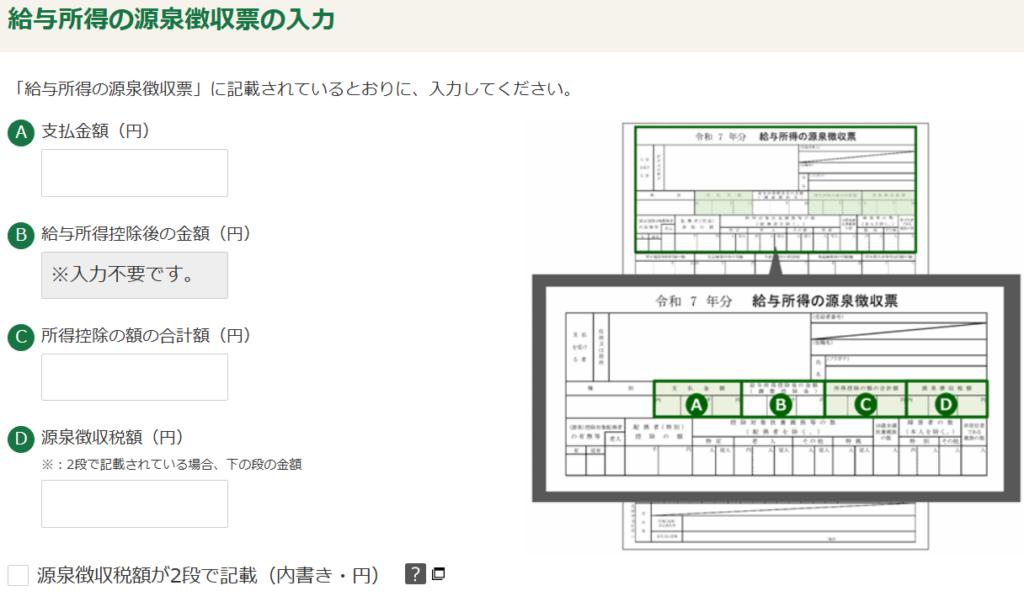The image size is (1024, 591).
Task: Click the 給与所得の源泉徴収票の入力 page heading
Action: (x=171, y=20)
